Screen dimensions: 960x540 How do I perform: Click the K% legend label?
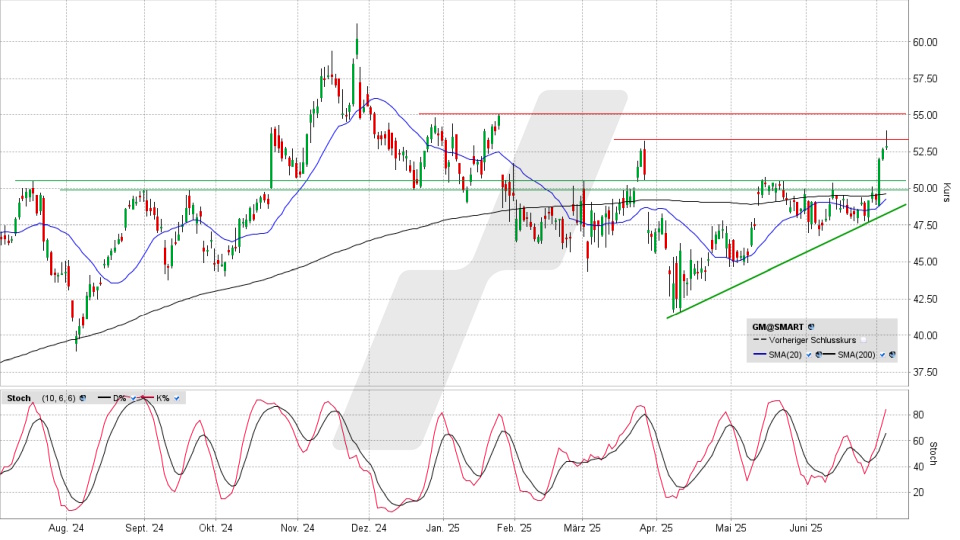(x=162, y=398)
